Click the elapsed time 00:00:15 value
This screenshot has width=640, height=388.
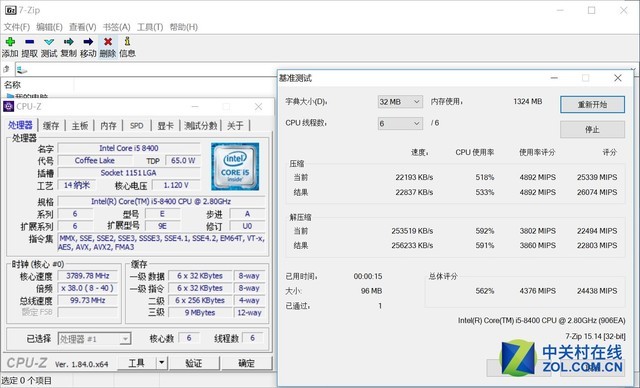click(368, 276)
